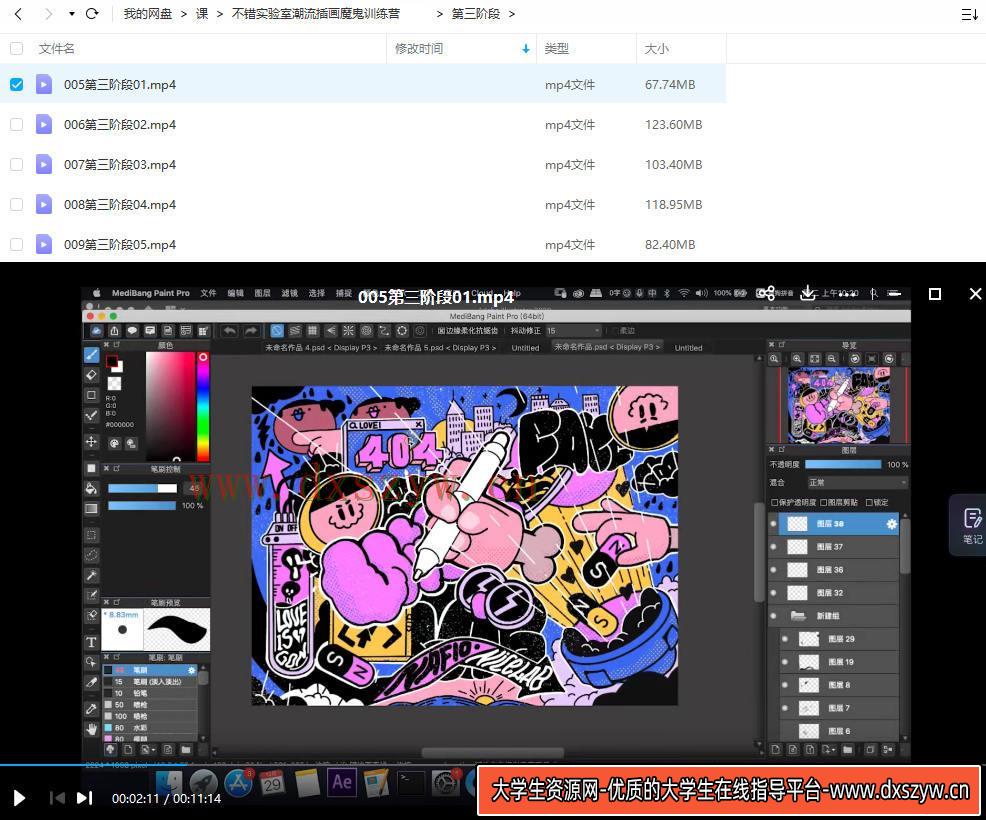
Task: Go back to the previous folder
Action: [x=18, y=14]
